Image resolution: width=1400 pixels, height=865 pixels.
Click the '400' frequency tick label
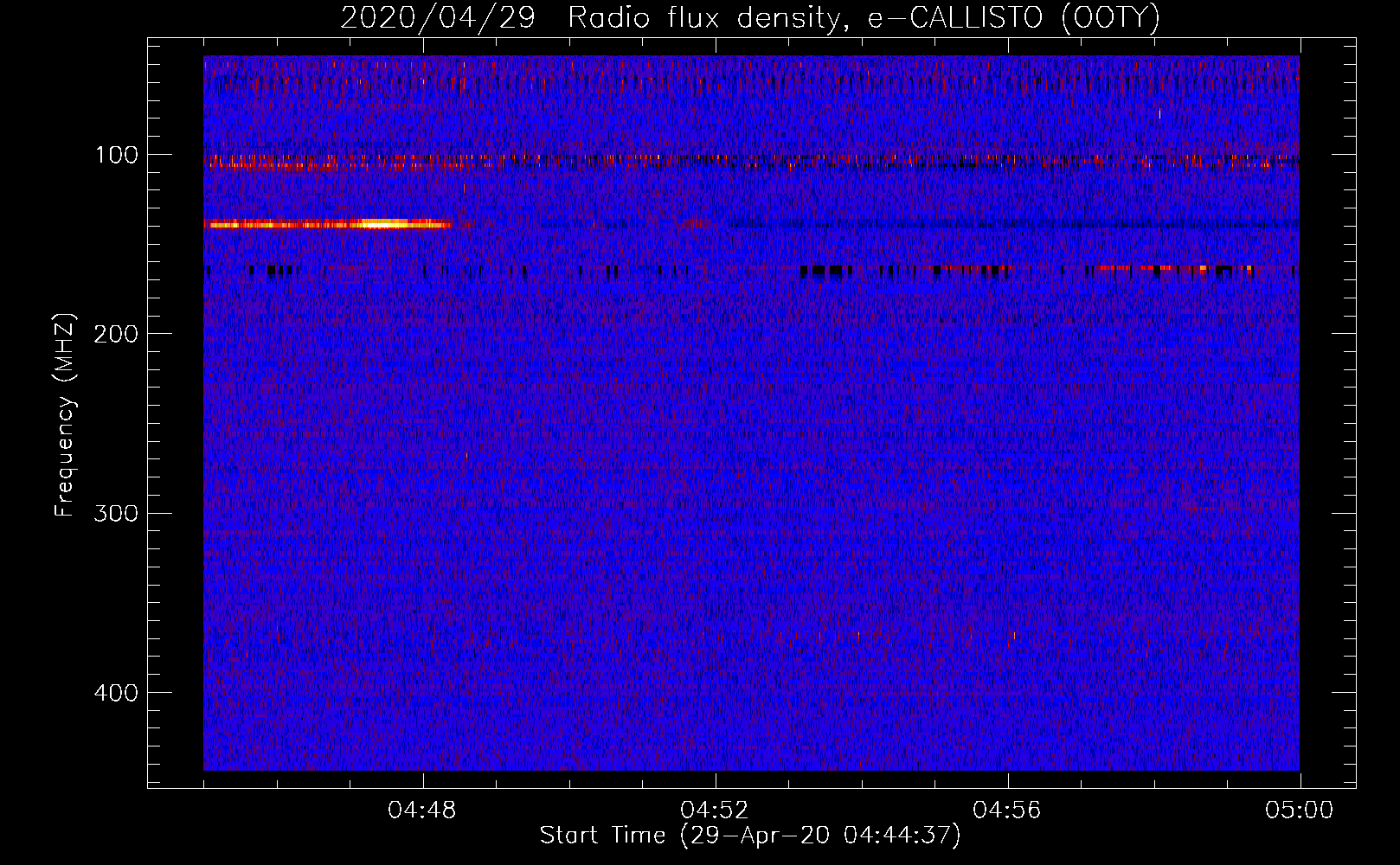coord(116,693)
